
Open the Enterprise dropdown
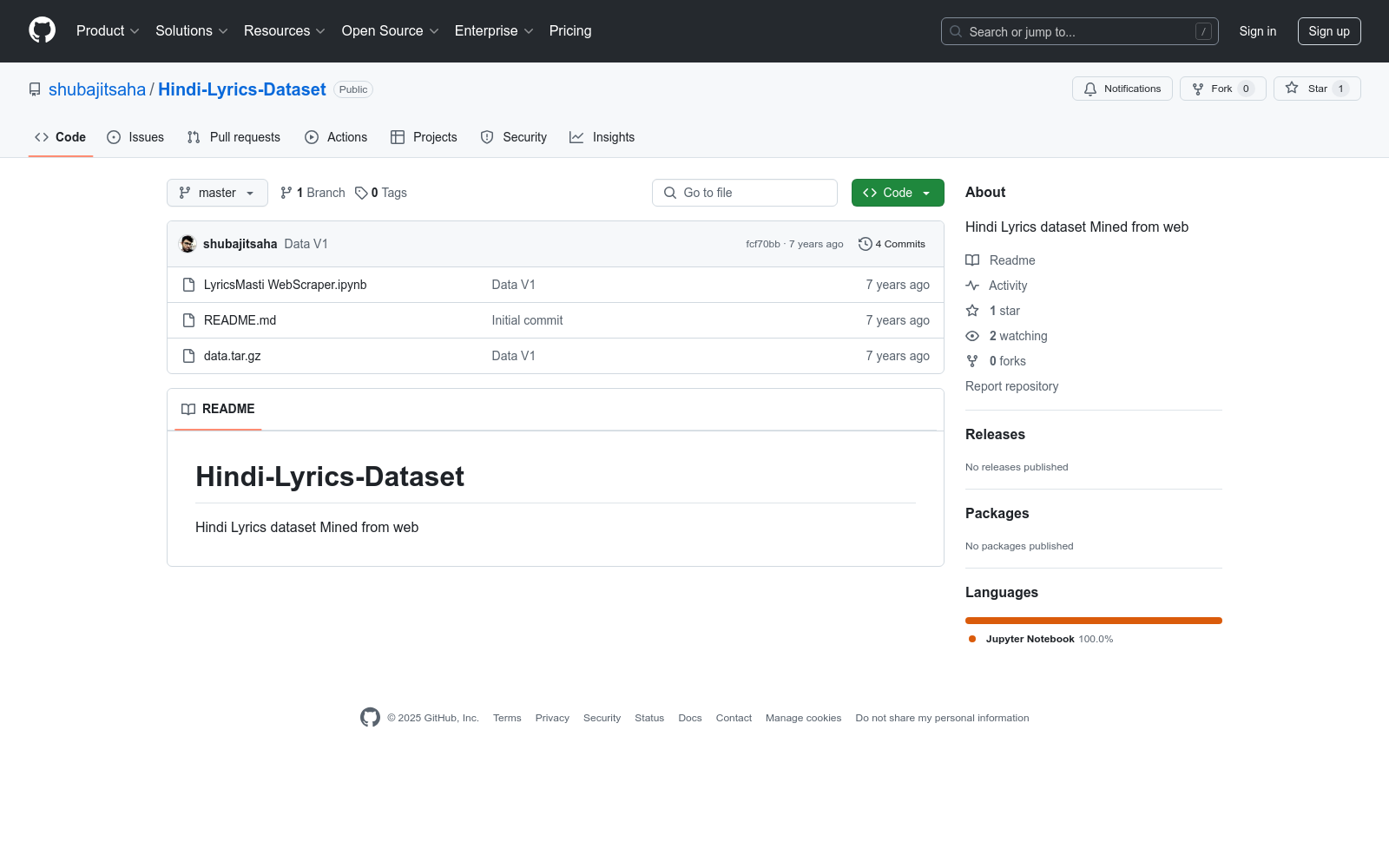pos(494,31)
